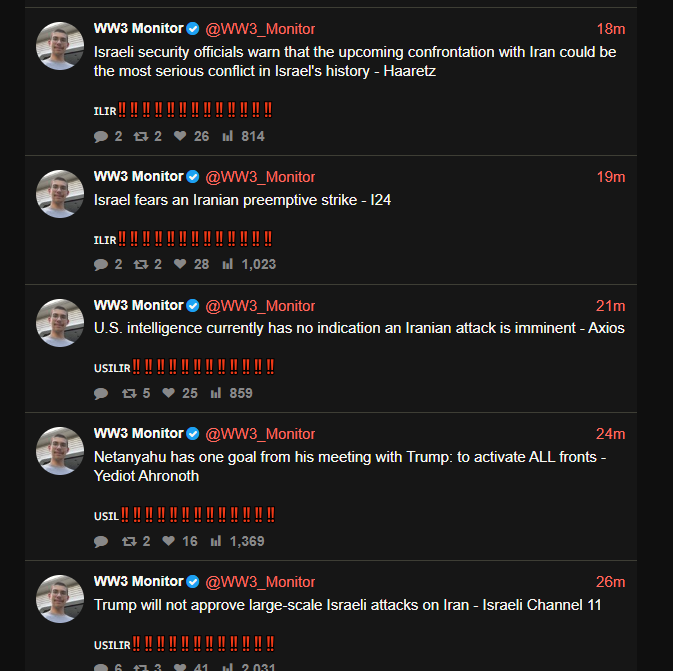Screen dimensions: 673x671
Task: Click reply icon on Netanyahu tweet
Action: 101,541
